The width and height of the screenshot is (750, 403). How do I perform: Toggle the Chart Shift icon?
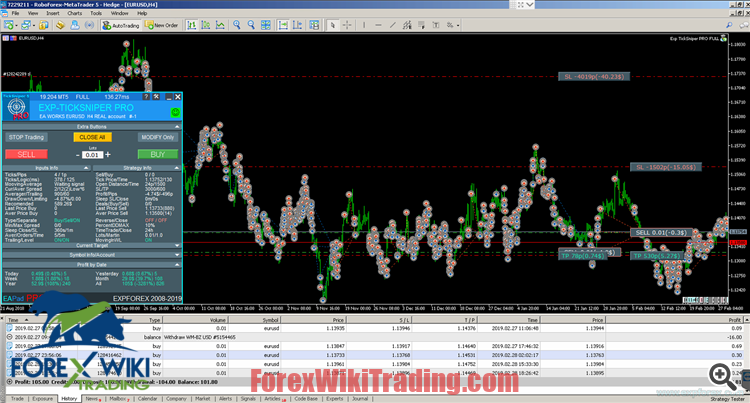[298, 25]
